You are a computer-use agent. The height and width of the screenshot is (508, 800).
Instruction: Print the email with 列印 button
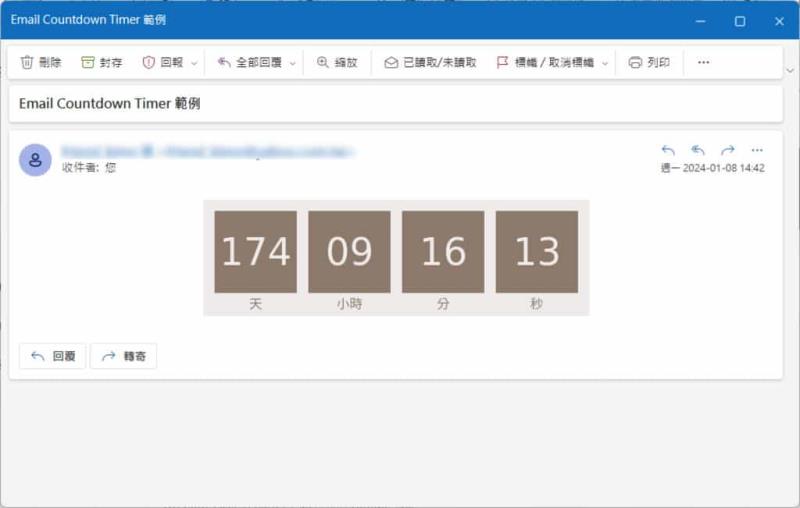click(x=649, y=62)
